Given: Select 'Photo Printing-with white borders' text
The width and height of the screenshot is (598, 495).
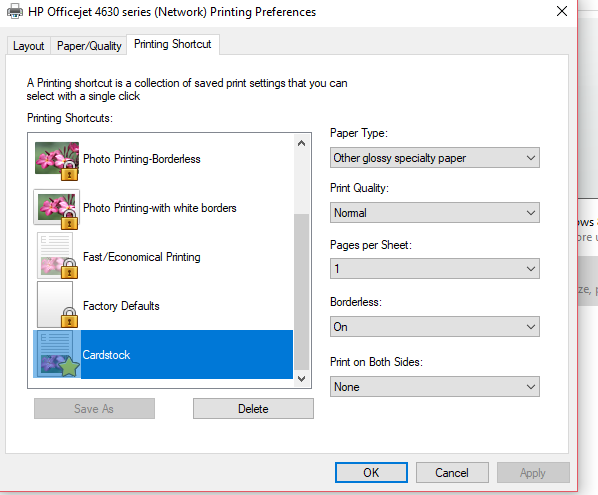Looking at the screenshot, I should (160, 208).
